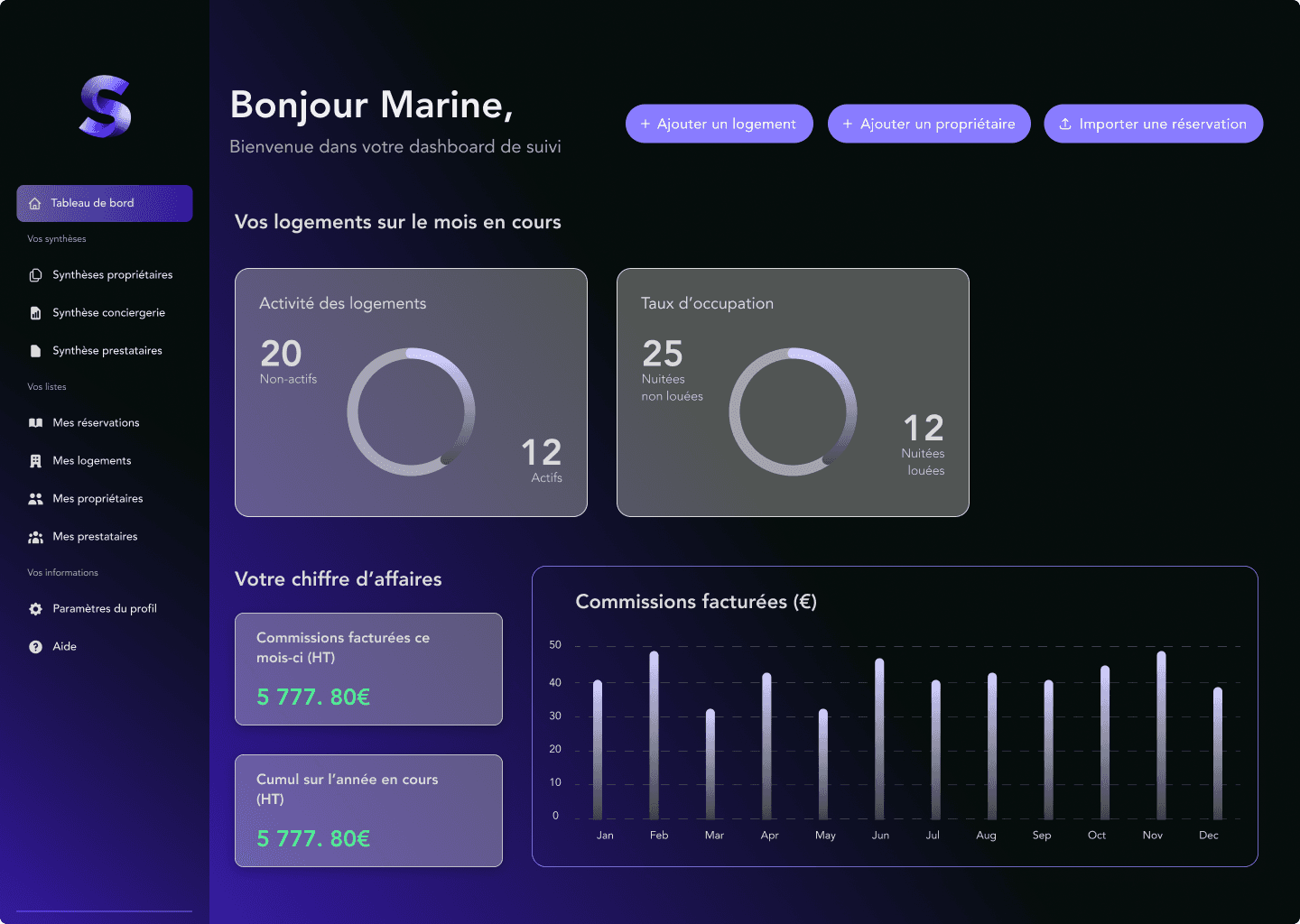
Task: Open the Mes réservations list
Action: pos(96,423)
